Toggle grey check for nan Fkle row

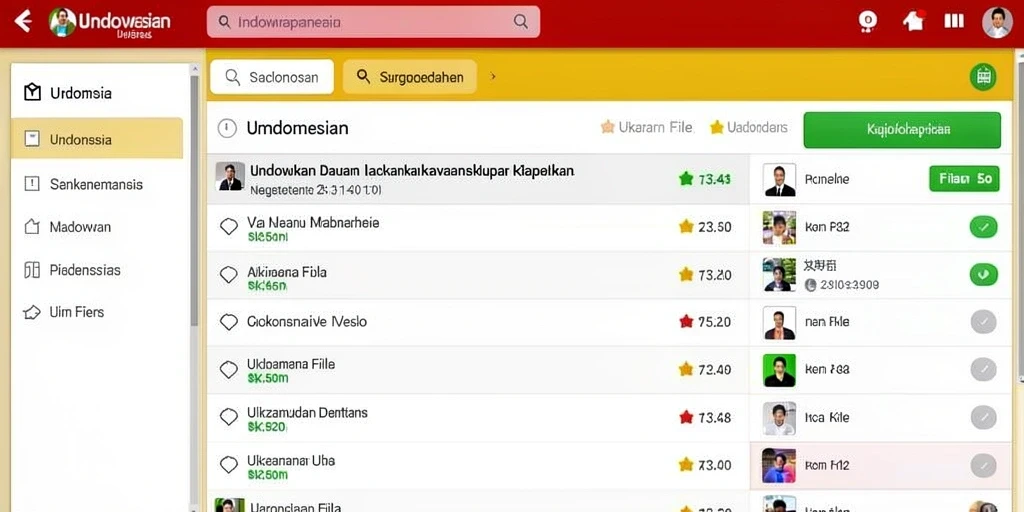tap(984, 322)
